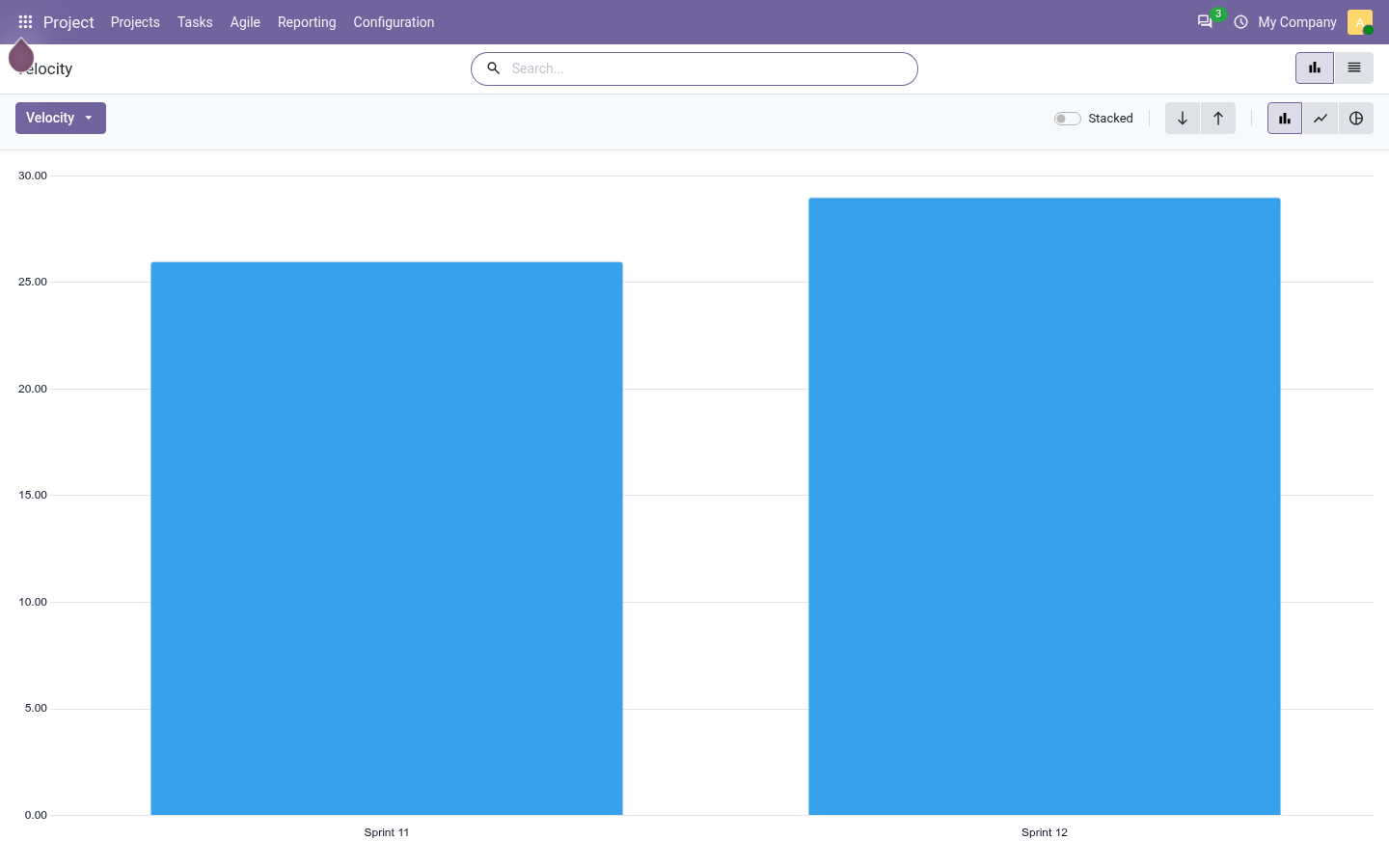Toggle the Stacked switch
The image size is (1389, 868).
coord(1067,119)
